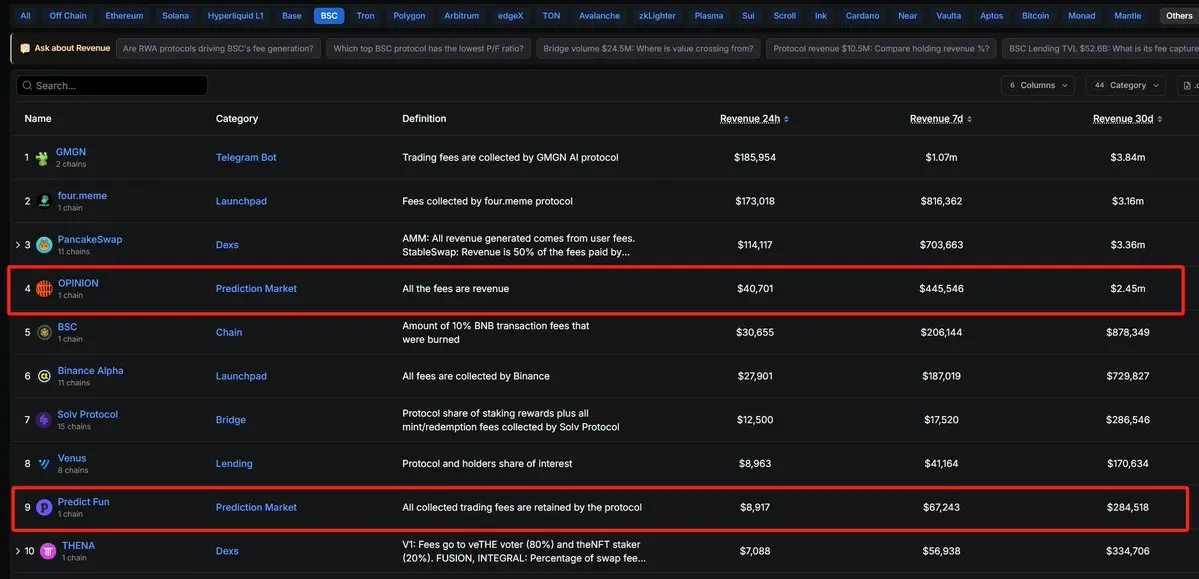Click the Solv Protocol logo icon
The height and width of the screenshot is (579, 1199).
44,420
